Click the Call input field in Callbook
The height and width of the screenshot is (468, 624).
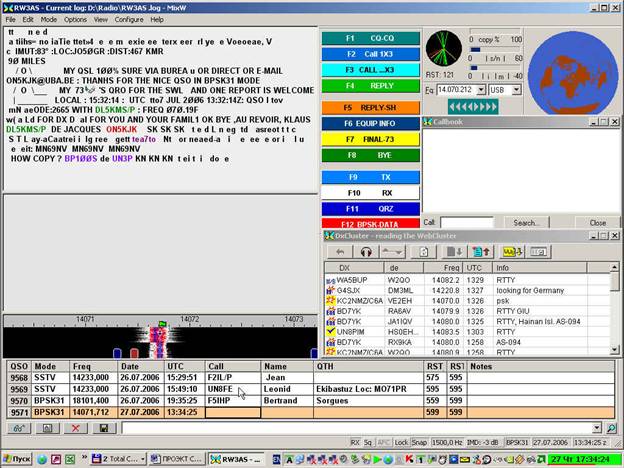click(x=467, y=223)
